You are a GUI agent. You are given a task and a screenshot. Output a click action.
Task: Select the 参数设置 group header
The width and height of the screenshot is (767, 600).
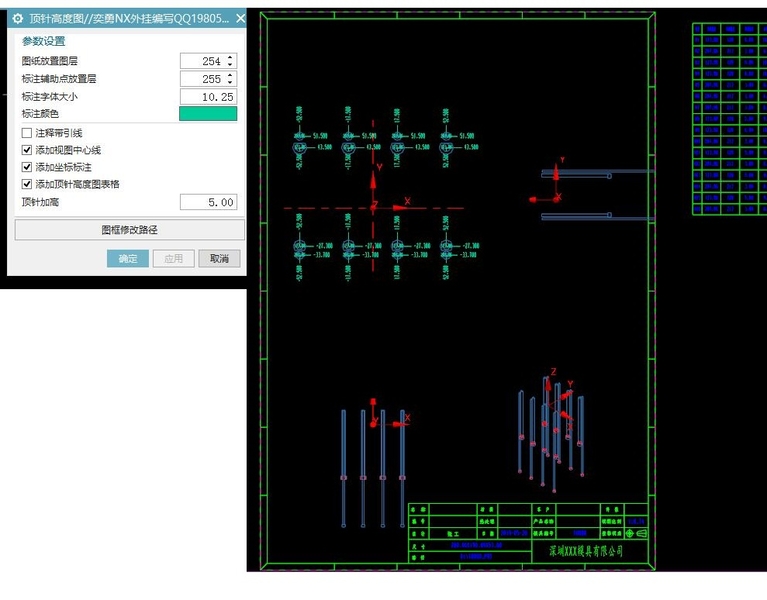tap(44, 41)
